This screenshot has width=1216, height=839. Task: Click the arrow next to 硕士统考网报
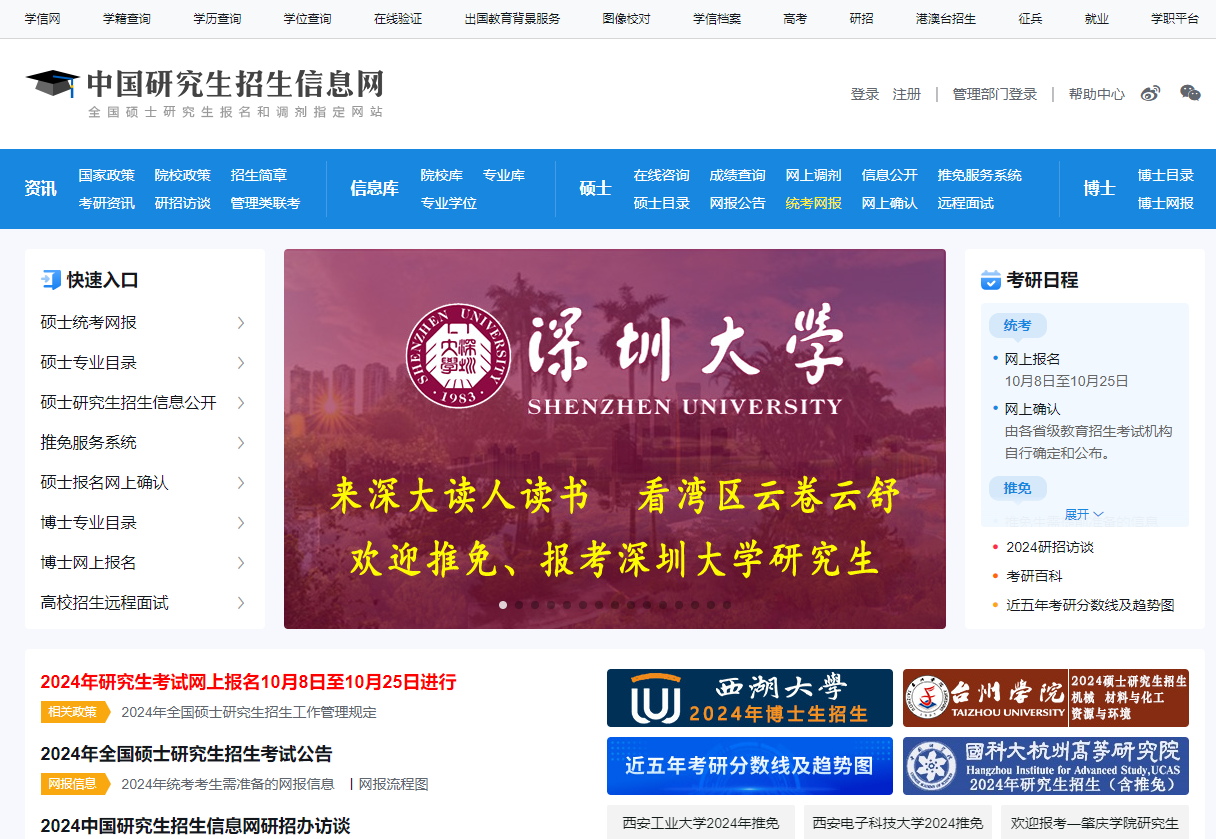pyautogui.click(x=241, y=323)
